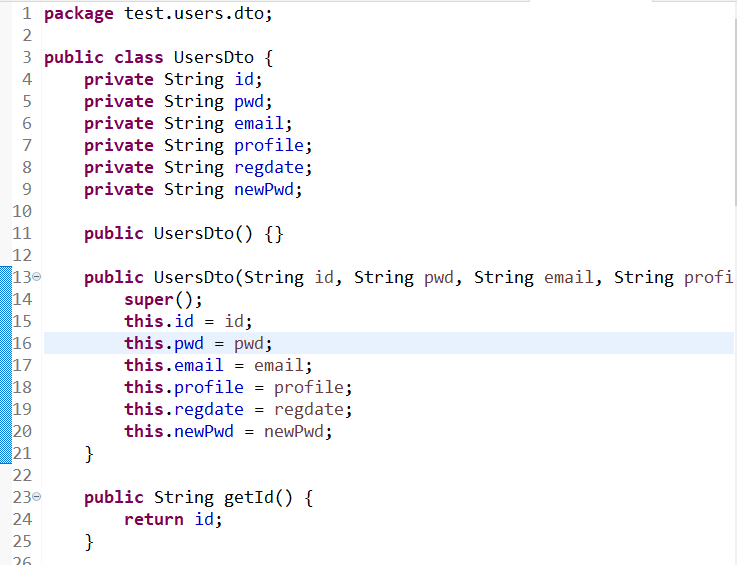Click 'this.email = email;' statement

218,365
